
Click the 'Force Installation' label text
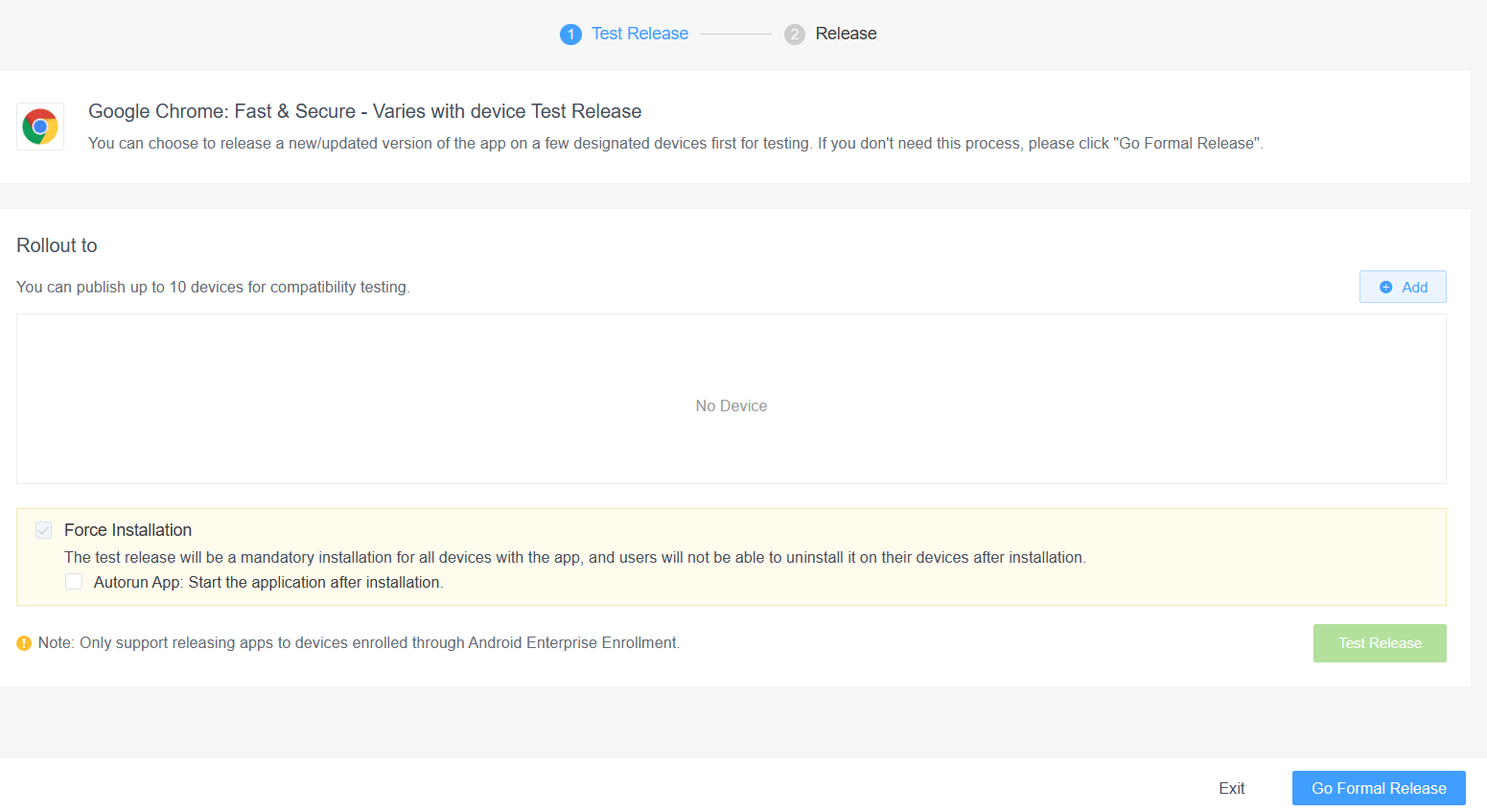(128, 530)
